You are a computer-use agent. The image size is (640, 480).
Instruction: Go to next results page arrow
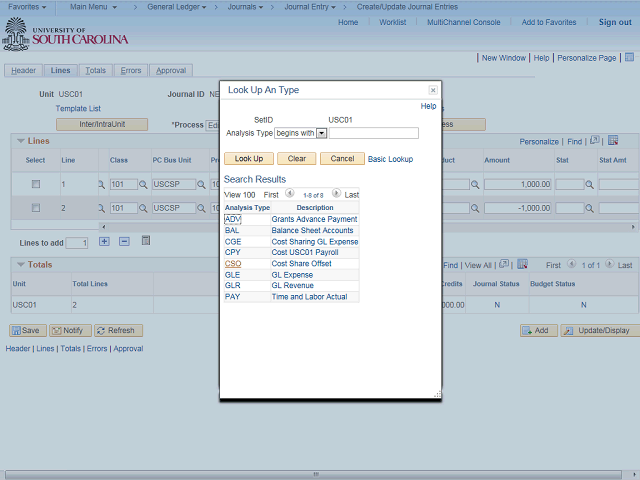point(336,193)
